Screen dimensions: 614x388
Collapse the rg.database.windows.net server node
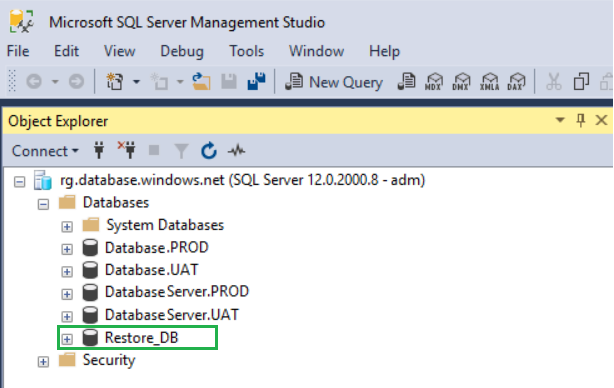pyautogui.click(x=20, y=182)
